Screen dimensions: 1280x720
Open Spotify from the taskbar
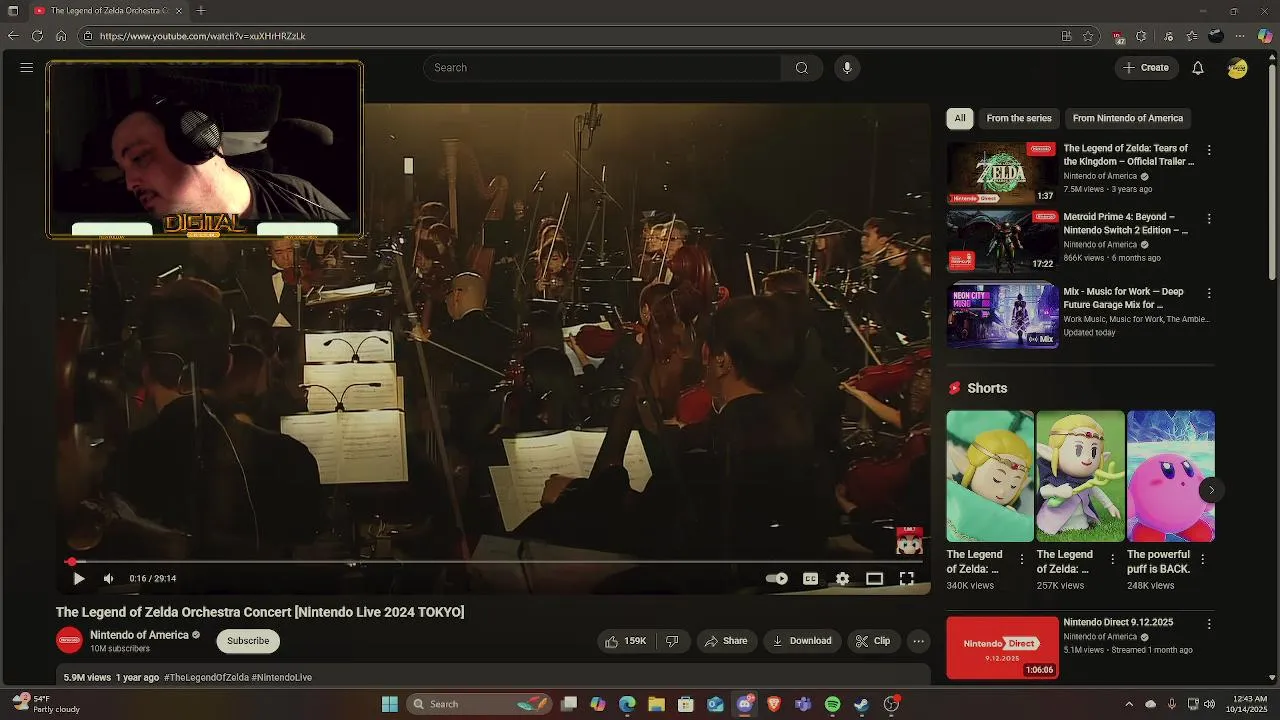(832, 704)
